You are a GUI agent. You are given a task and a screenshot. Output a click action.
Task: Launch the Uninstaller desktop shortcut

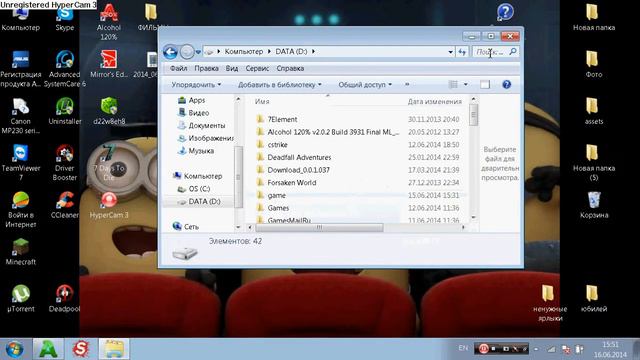click(65, 111)
